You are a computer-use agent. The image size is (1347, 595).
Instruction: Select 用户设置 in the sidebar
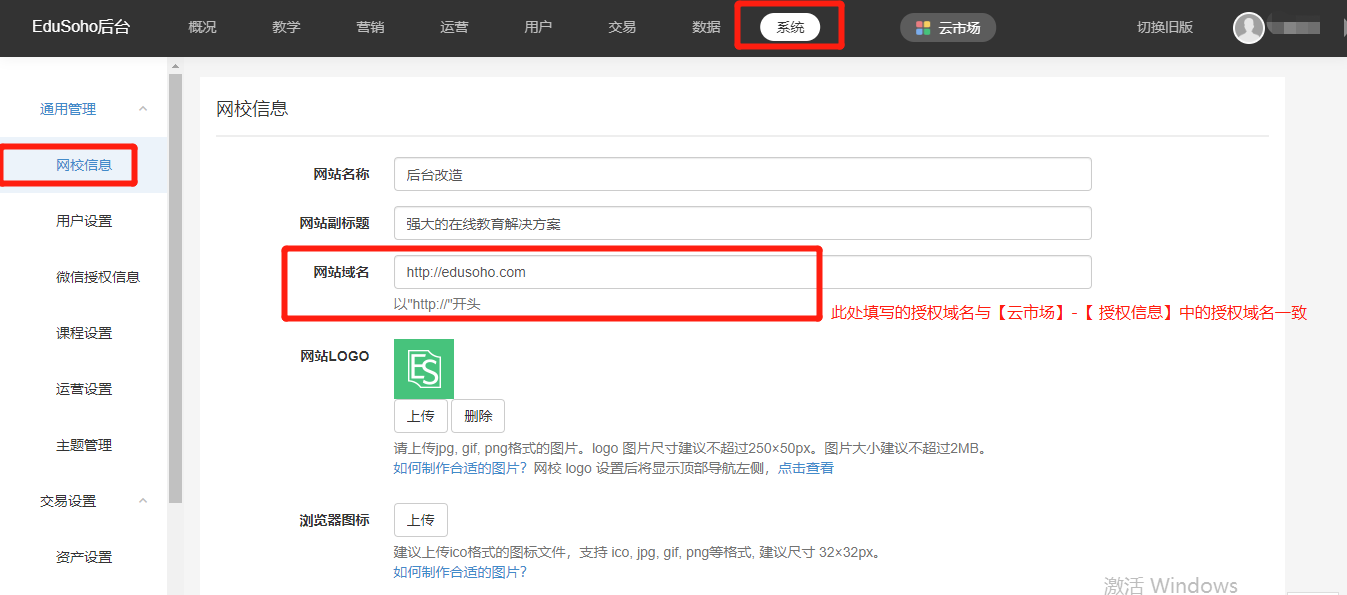(x=84, y=221)
